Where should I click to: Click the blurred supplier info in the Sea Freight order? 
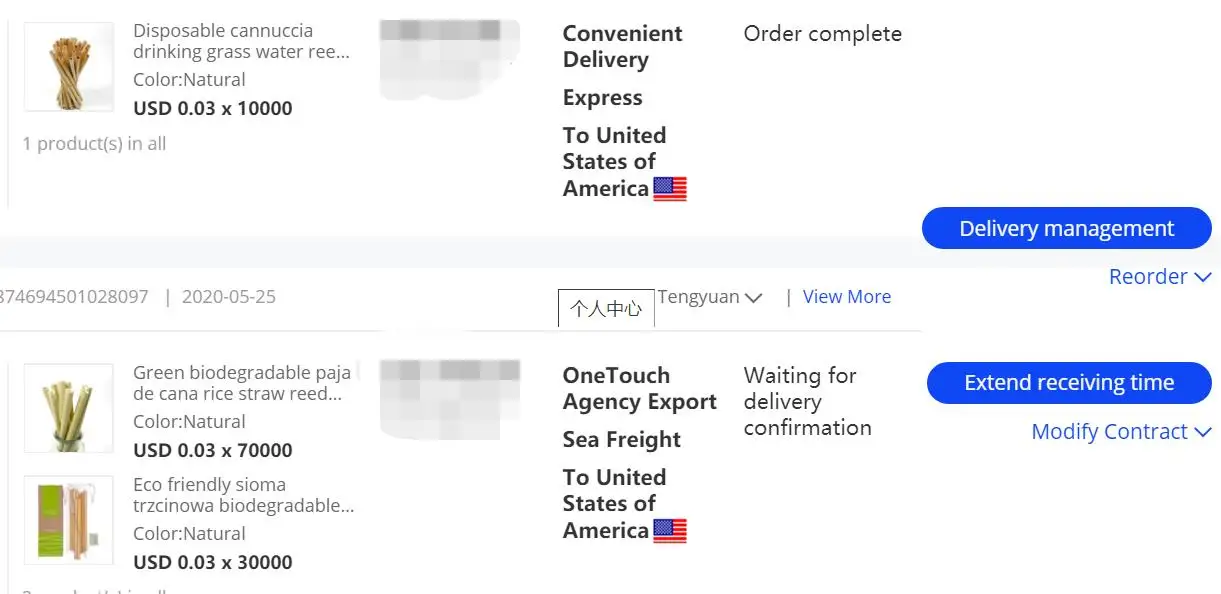coord(450,398)
